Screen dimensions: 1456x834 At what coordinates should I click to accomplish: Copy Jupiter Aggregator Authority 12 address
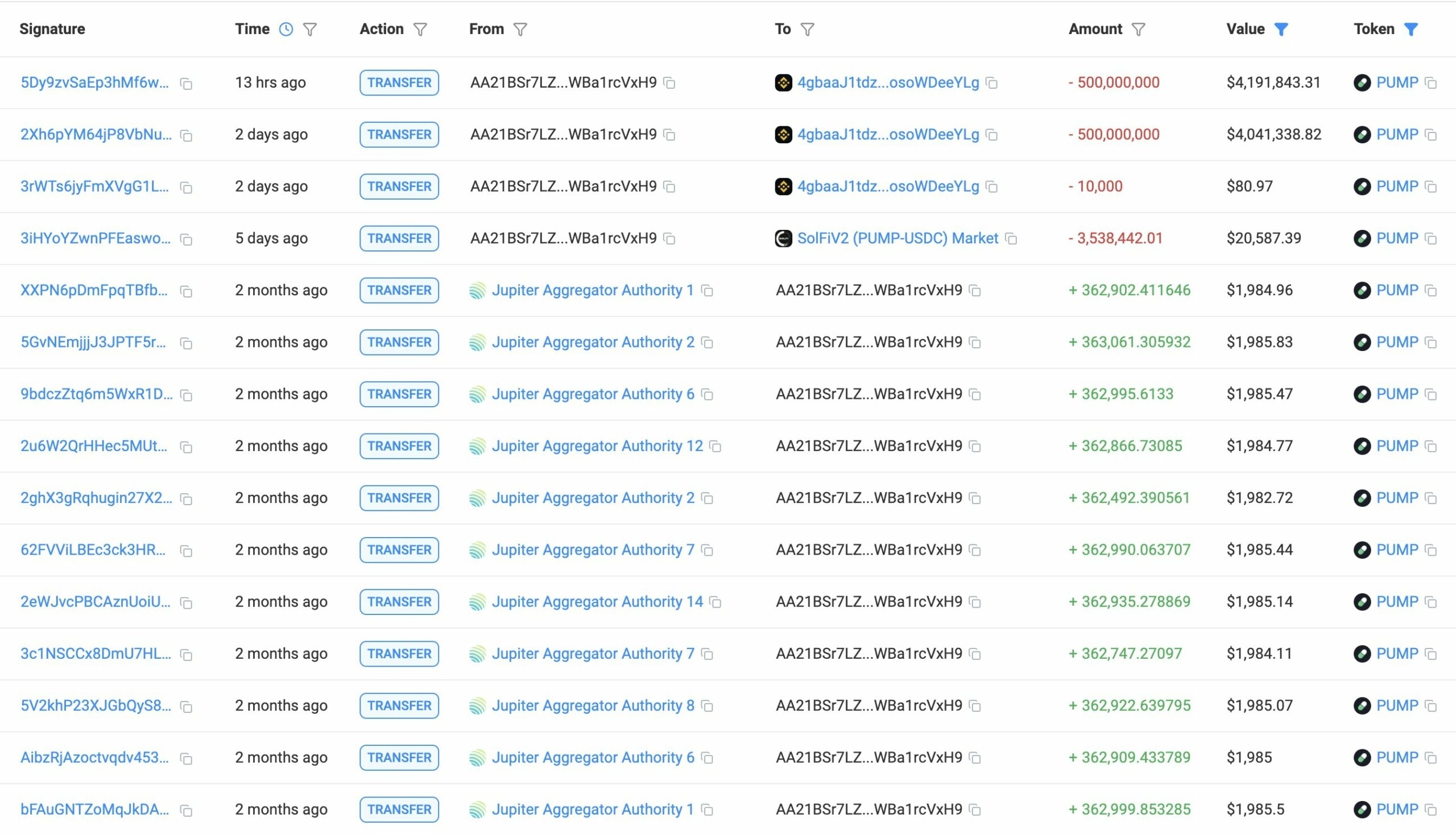pos(715,446)
